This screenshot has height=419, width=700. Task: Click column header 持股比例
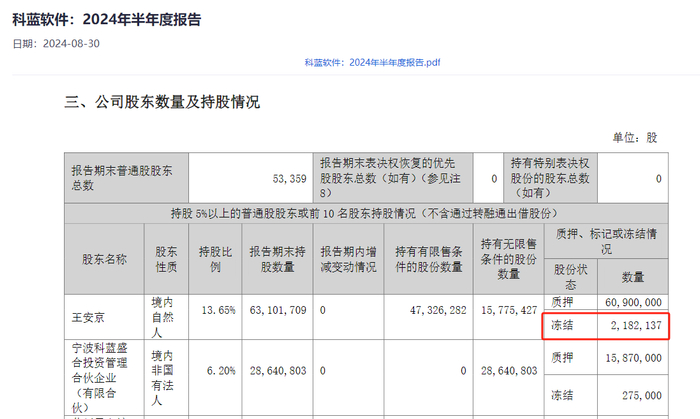pos(215,259)
